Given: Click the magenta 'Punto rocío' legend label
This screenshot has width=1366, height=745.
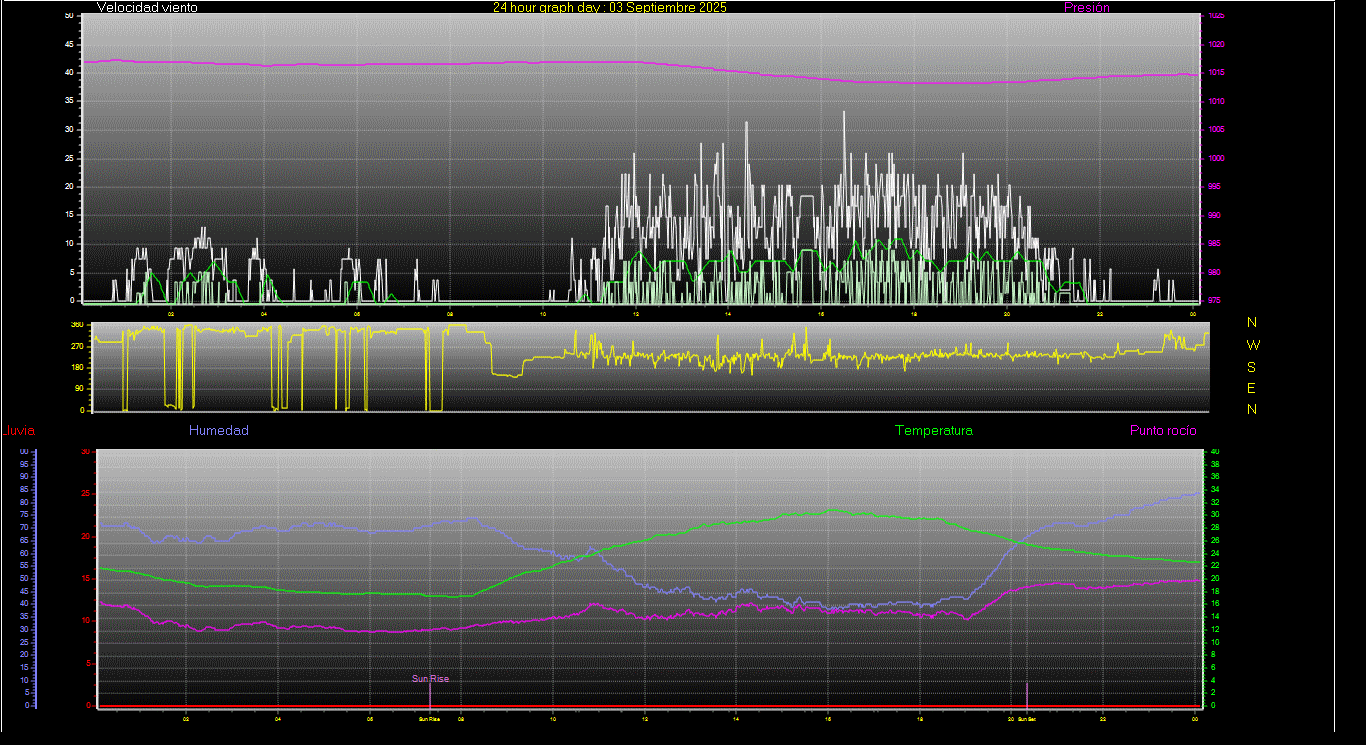Looking at the screenshot, I should [x=1163, y=431].
